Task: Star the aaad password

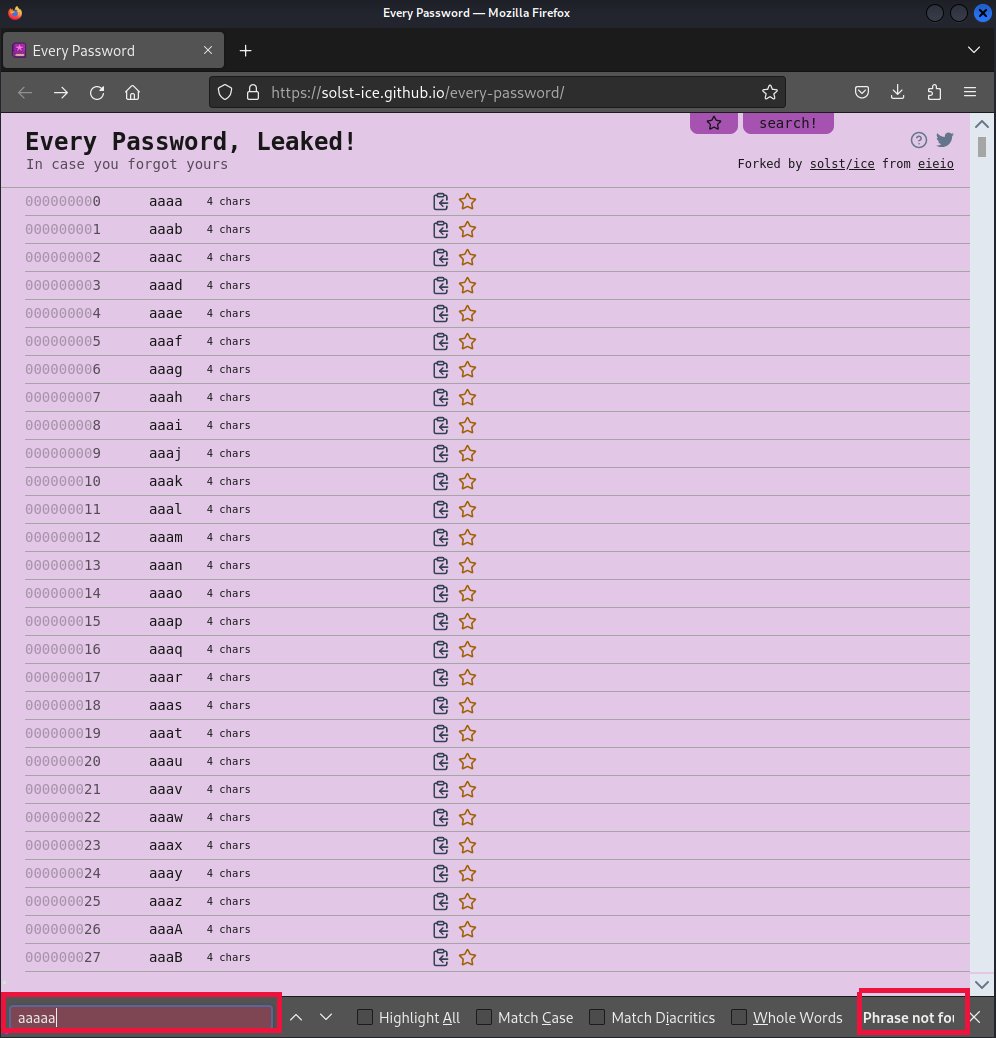Action: (x=467, y=285)
